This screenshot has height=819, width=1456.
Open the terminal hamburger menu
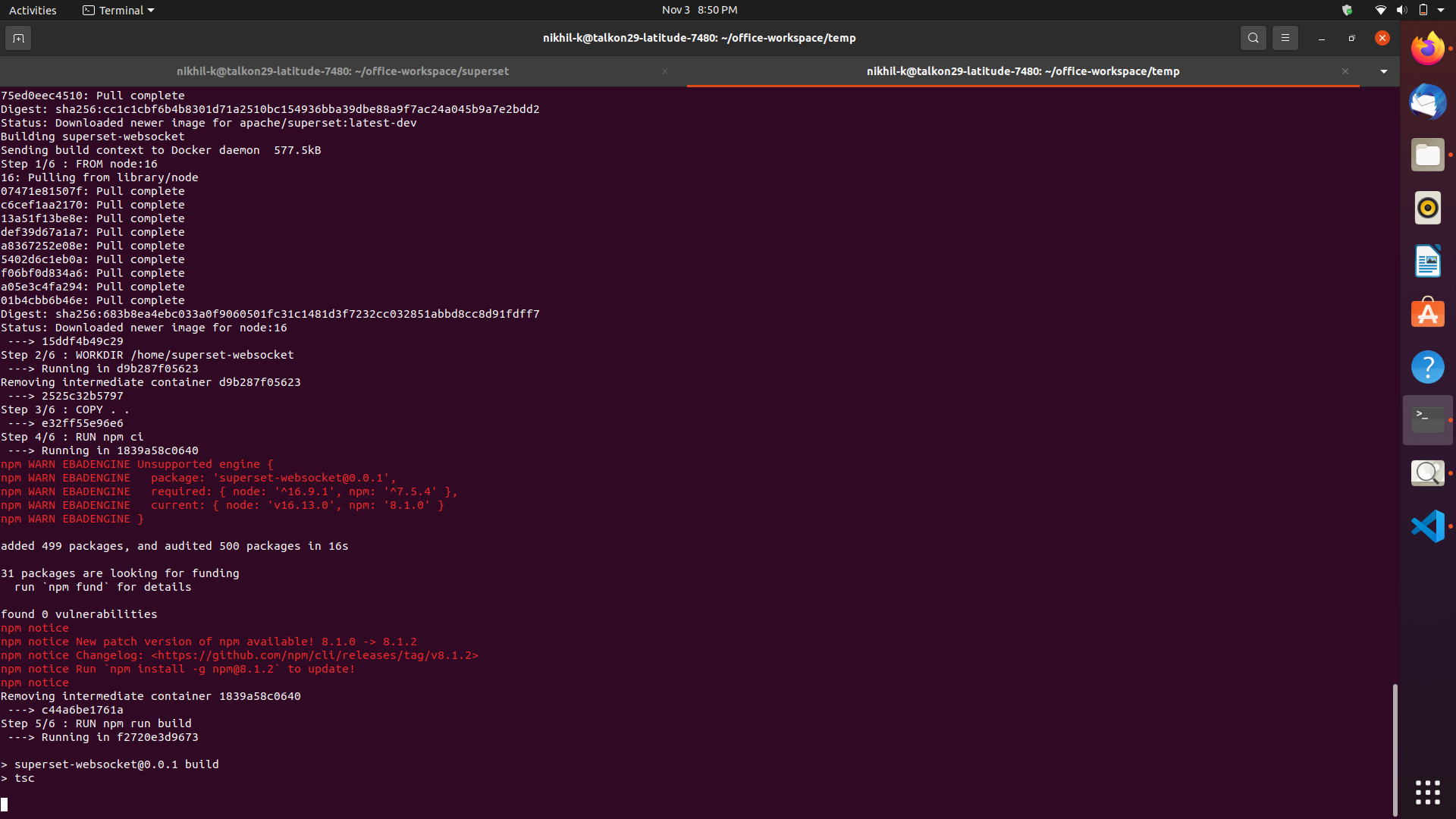(1285, 38)
